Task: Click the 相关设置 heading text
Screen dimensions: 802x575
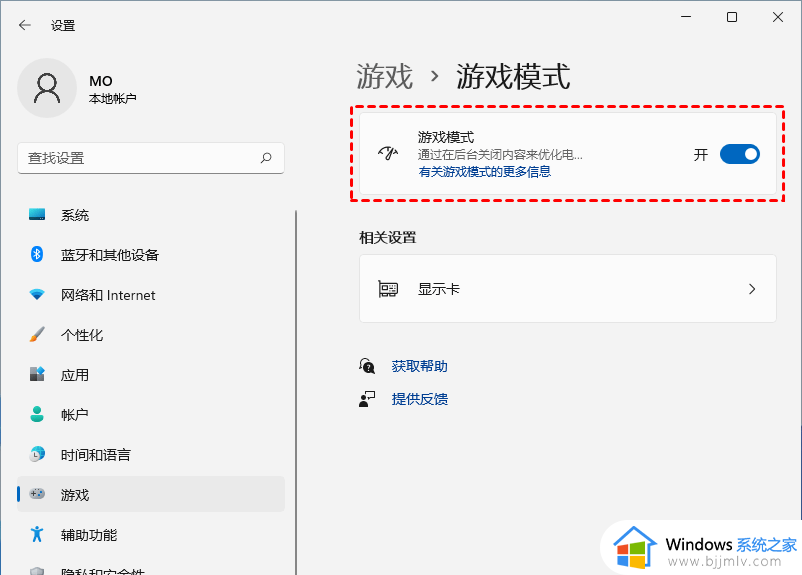Action: 388,237
